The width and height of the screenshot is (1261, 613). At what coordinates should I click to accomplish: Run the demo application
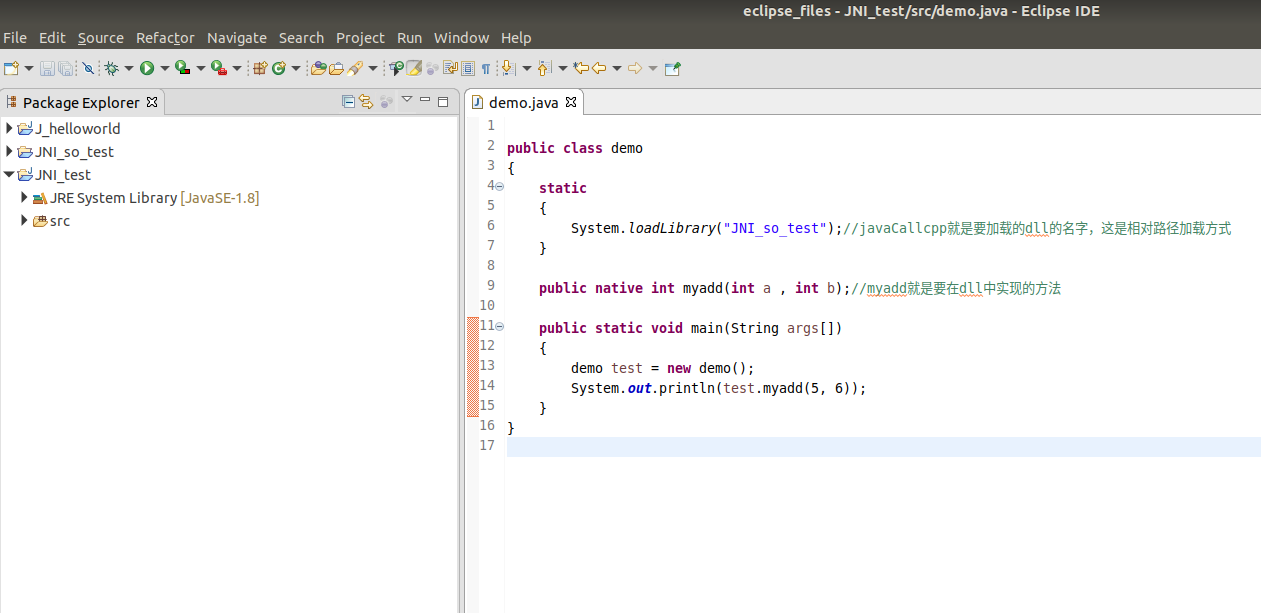(x=147, y=68)
